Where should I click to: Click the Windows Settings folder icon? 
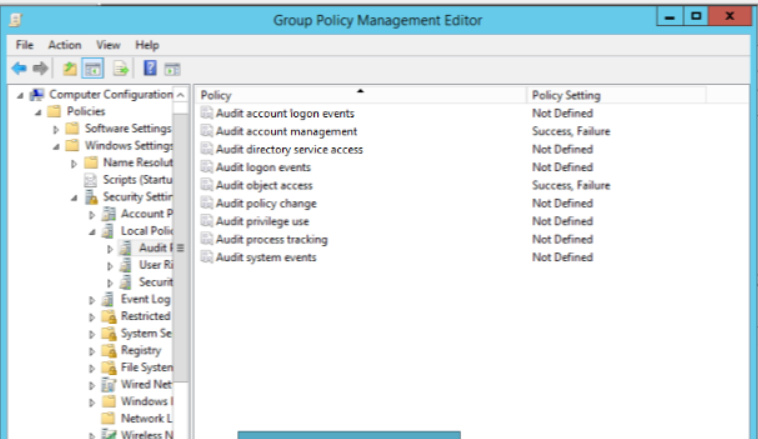click(73, 146)
